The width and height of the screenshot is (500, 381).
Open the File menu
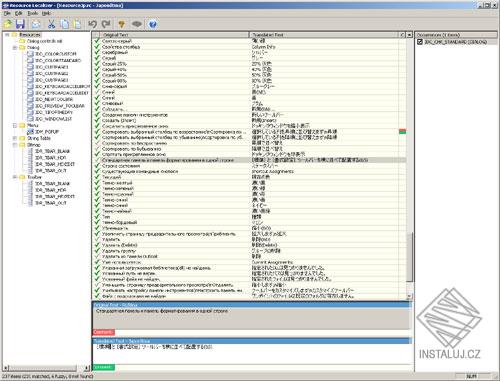tap(7, 13)
